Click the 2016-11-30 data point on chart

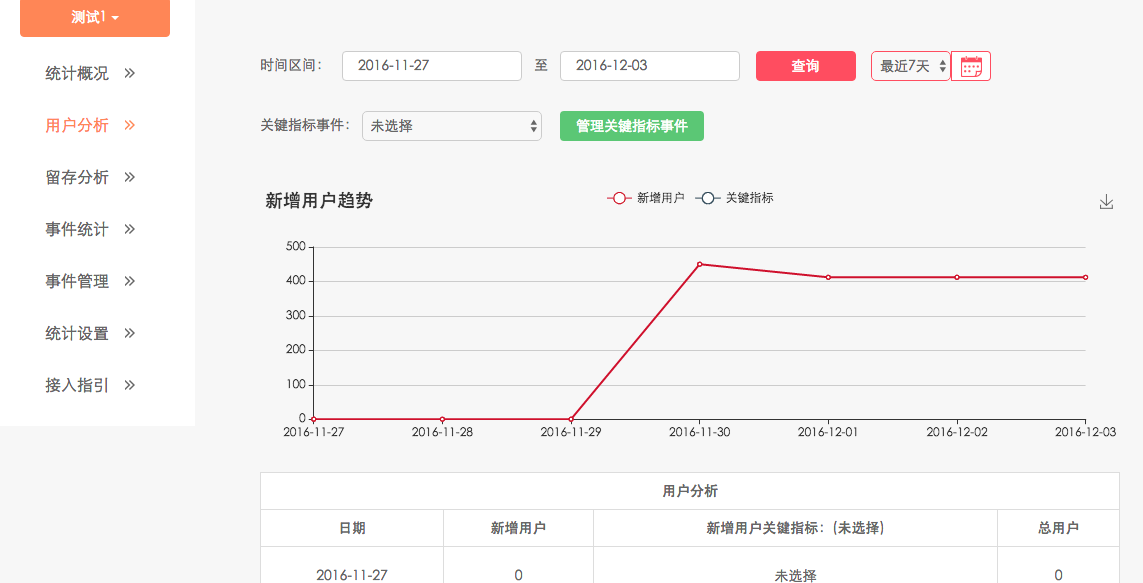pyautogui.click(x=699, y=264)
